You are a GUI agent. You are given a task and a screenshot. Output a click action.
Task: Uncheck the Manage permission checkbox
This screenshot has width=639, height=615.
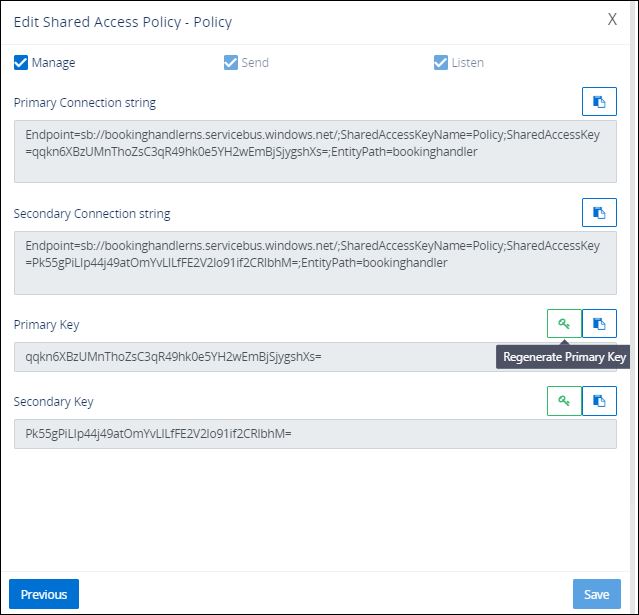pyautogui.click(x=21, y=63)
